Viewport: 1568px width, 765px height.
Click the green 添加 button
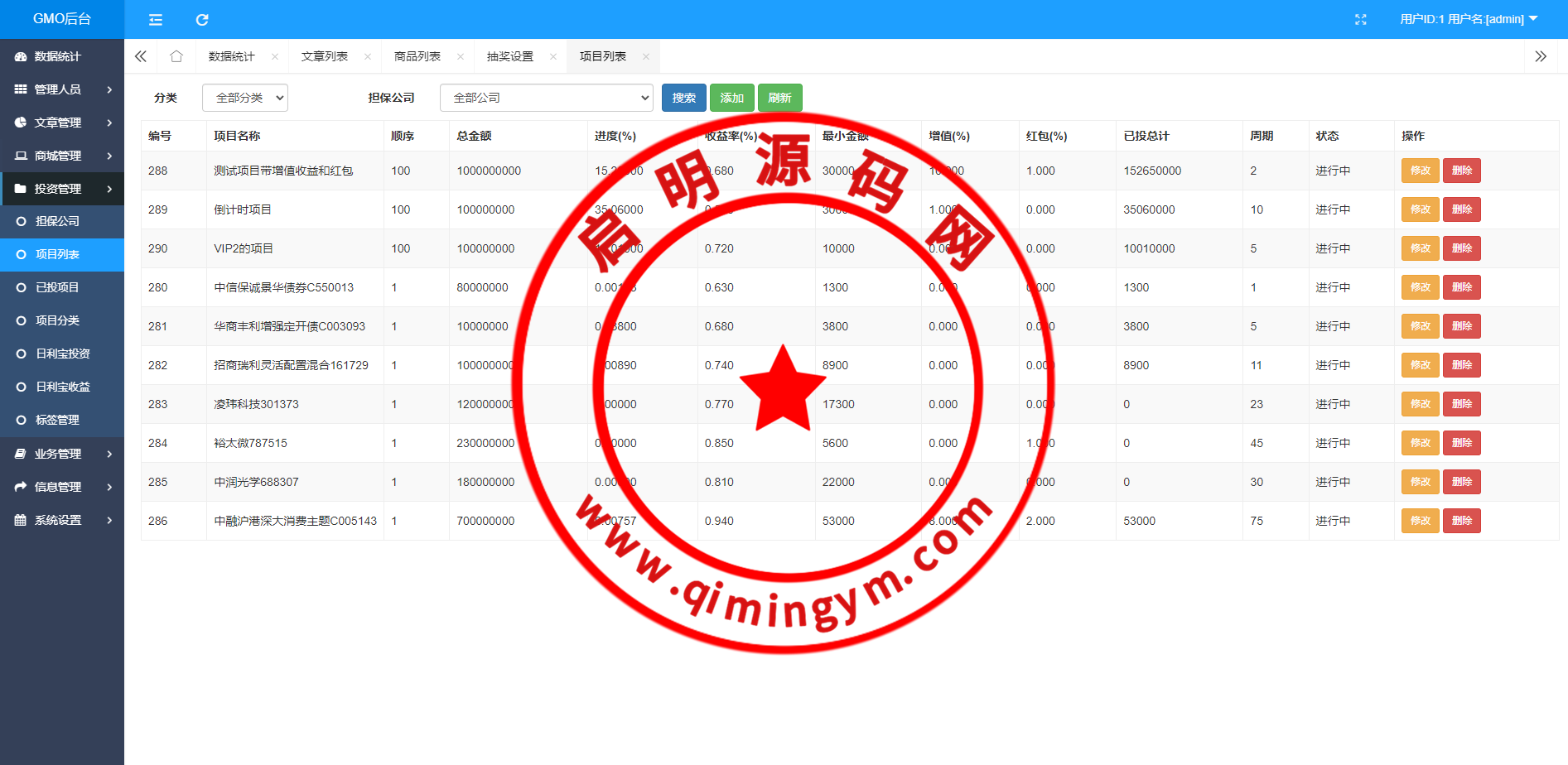(x=731, y=98)
